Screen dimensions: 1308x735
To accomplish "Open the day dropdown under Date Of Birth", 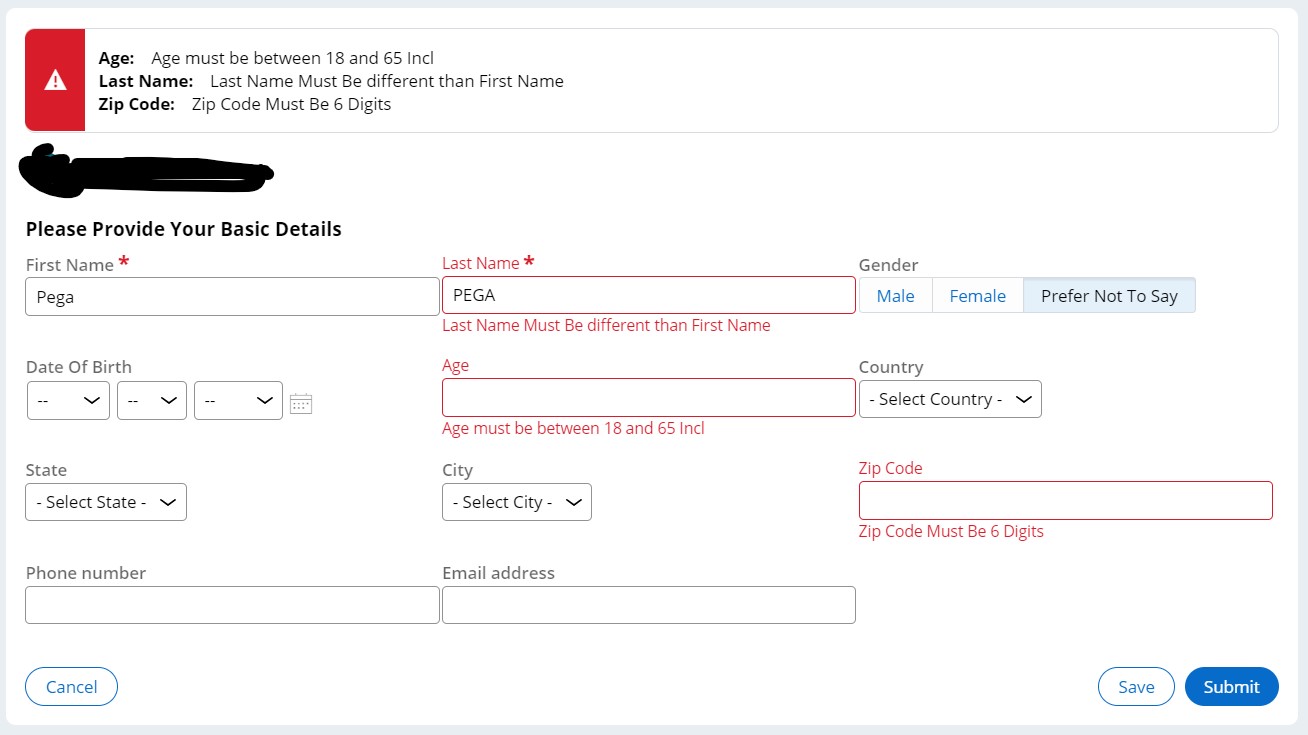I will [x=68, y=400].
